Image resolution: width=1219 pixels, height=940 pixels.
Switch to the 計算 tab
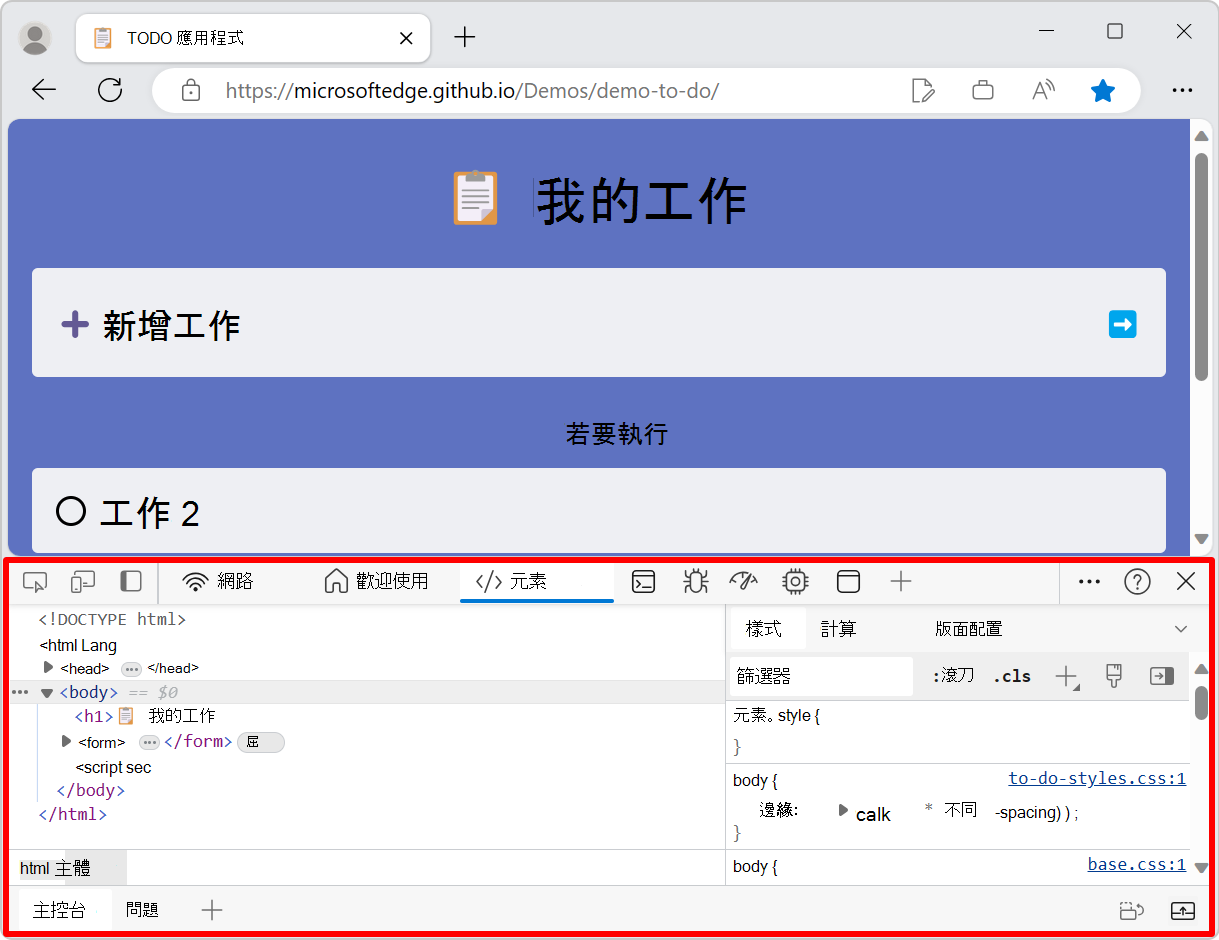(839, 628)
